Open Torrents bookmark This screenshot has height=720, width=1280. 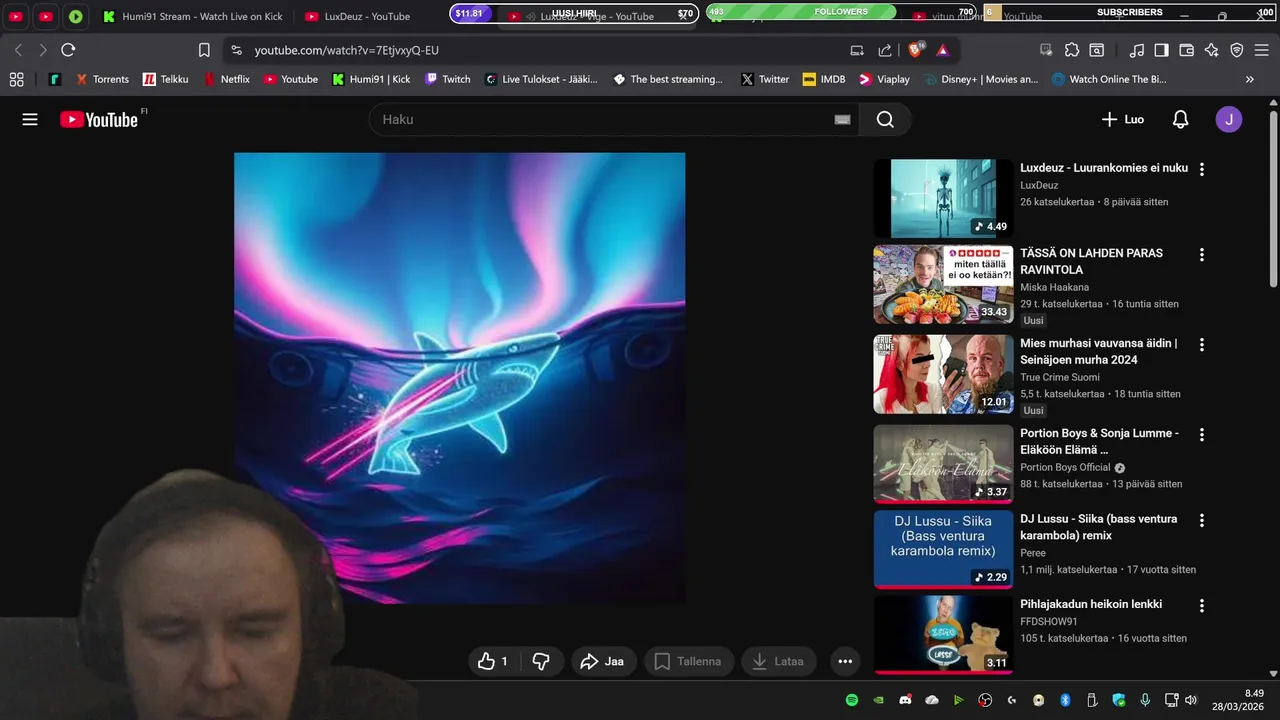pos(102,79)
